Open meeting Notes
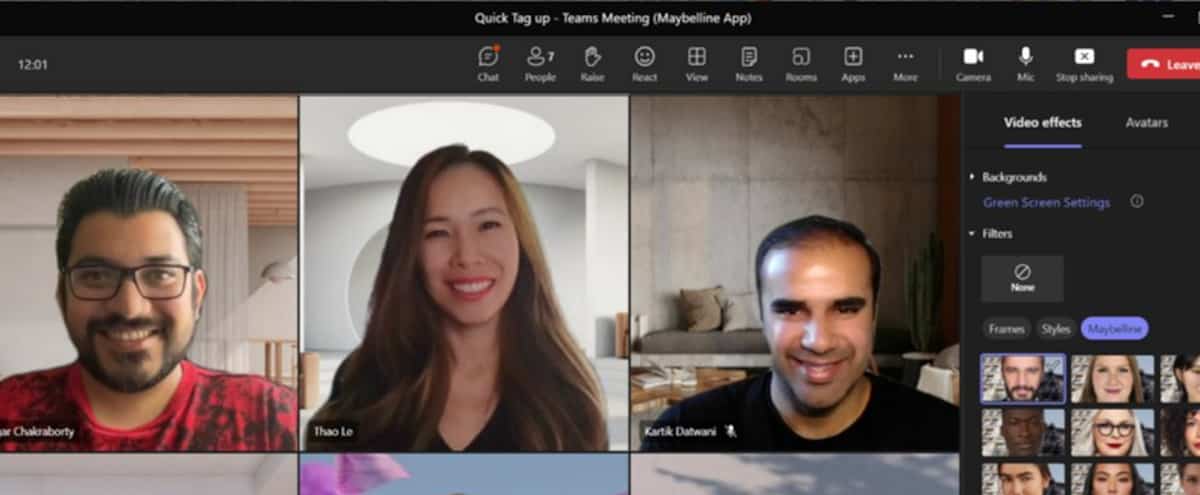 tap(749, 64)
